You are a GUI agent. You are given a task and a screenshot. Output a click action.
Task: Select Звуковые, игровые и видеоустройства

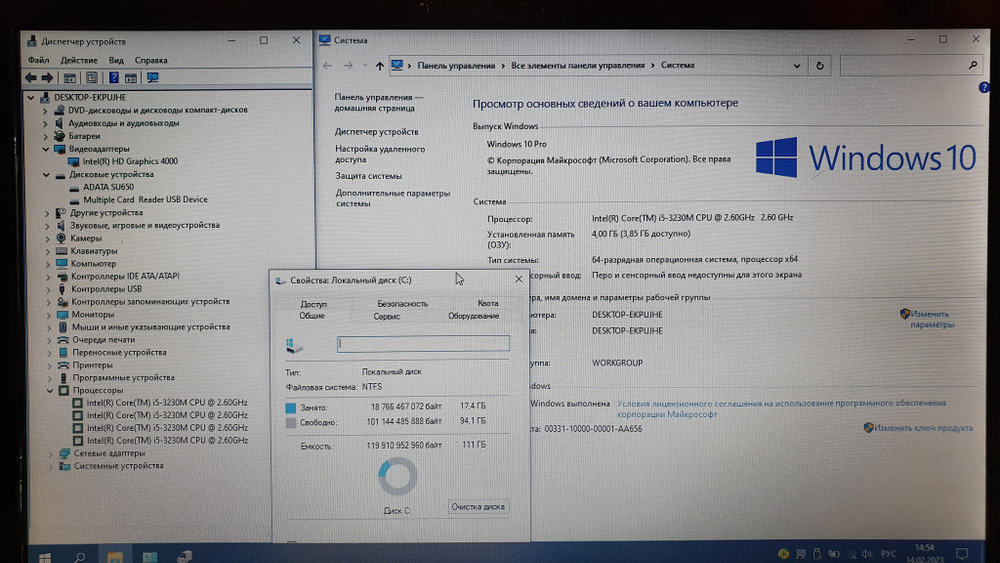pos(145,225)
